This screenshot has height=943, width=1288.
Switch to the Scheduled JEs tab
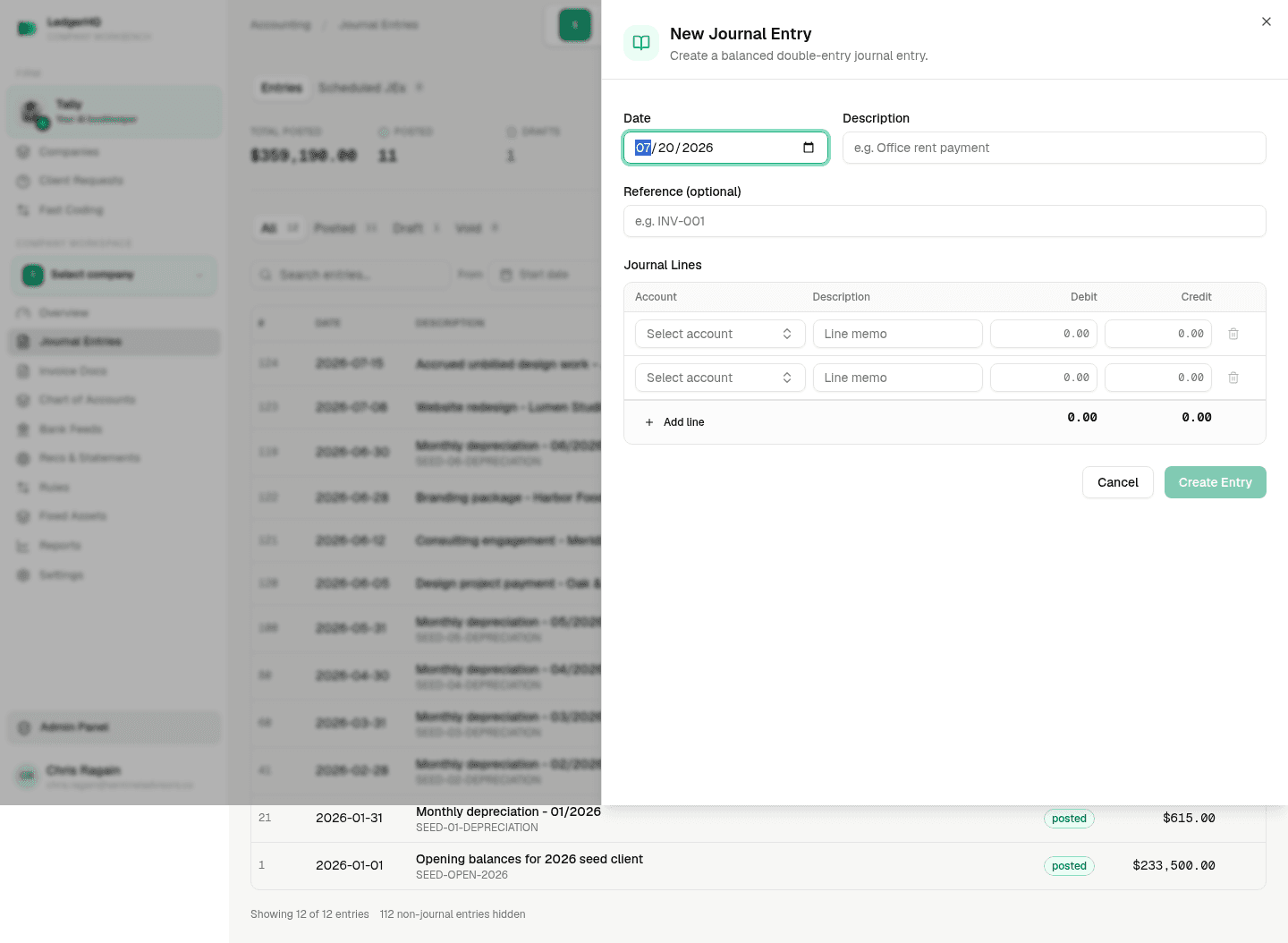pyautogui.click(x=370, y=88)
